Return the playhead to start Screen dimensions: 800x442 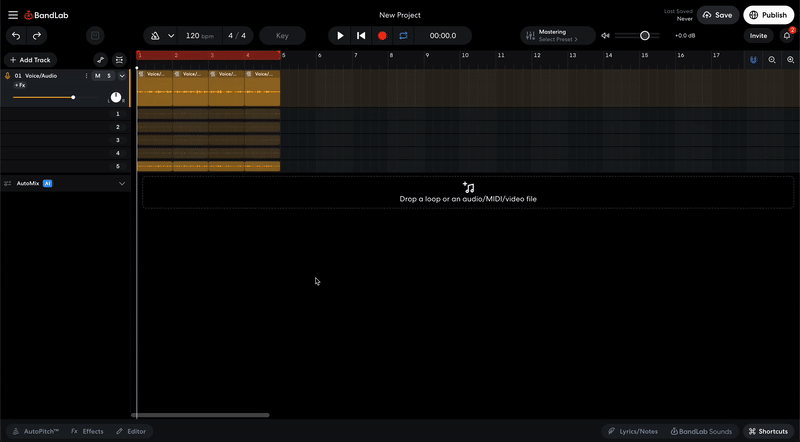[x=361, y=36]
